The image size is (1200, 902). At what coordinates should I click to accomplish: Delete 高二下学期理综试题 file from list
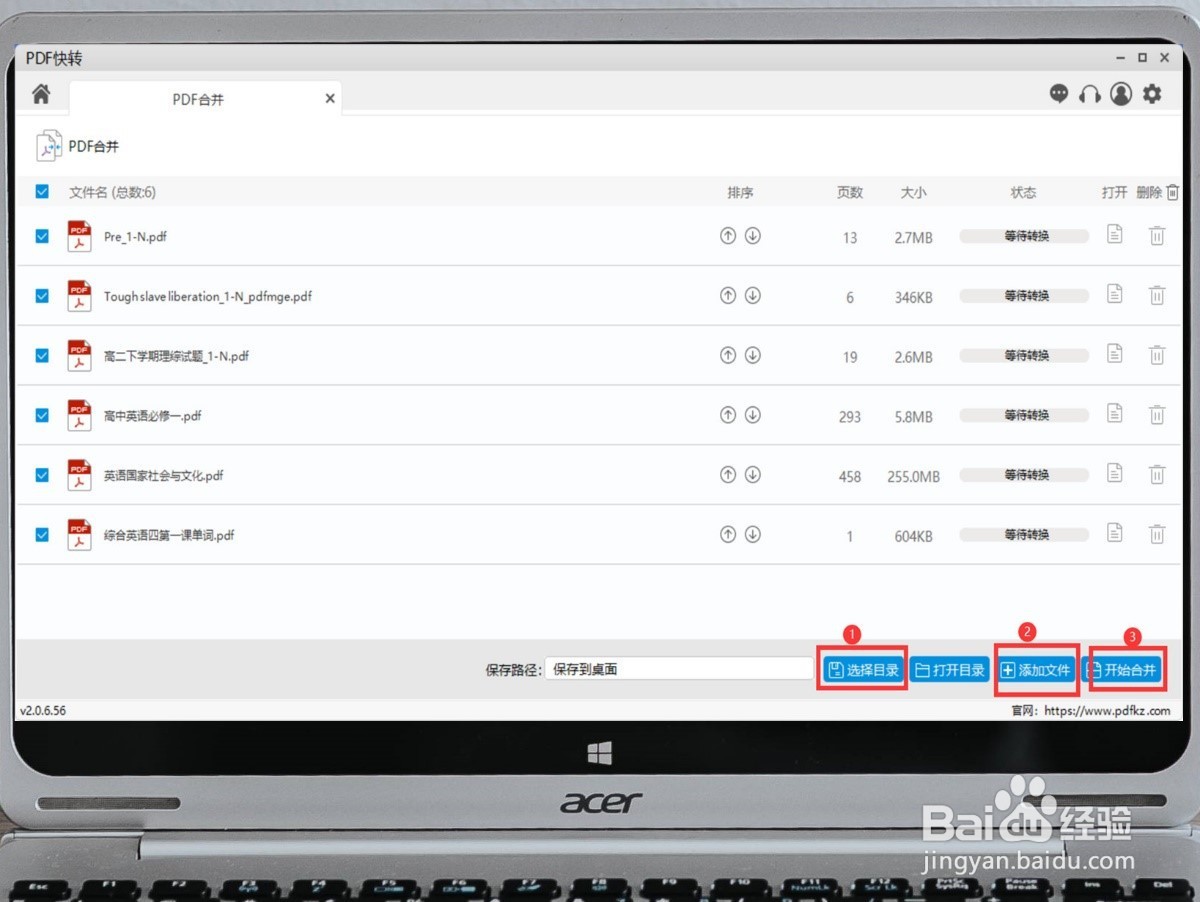tap(1157, 355)
